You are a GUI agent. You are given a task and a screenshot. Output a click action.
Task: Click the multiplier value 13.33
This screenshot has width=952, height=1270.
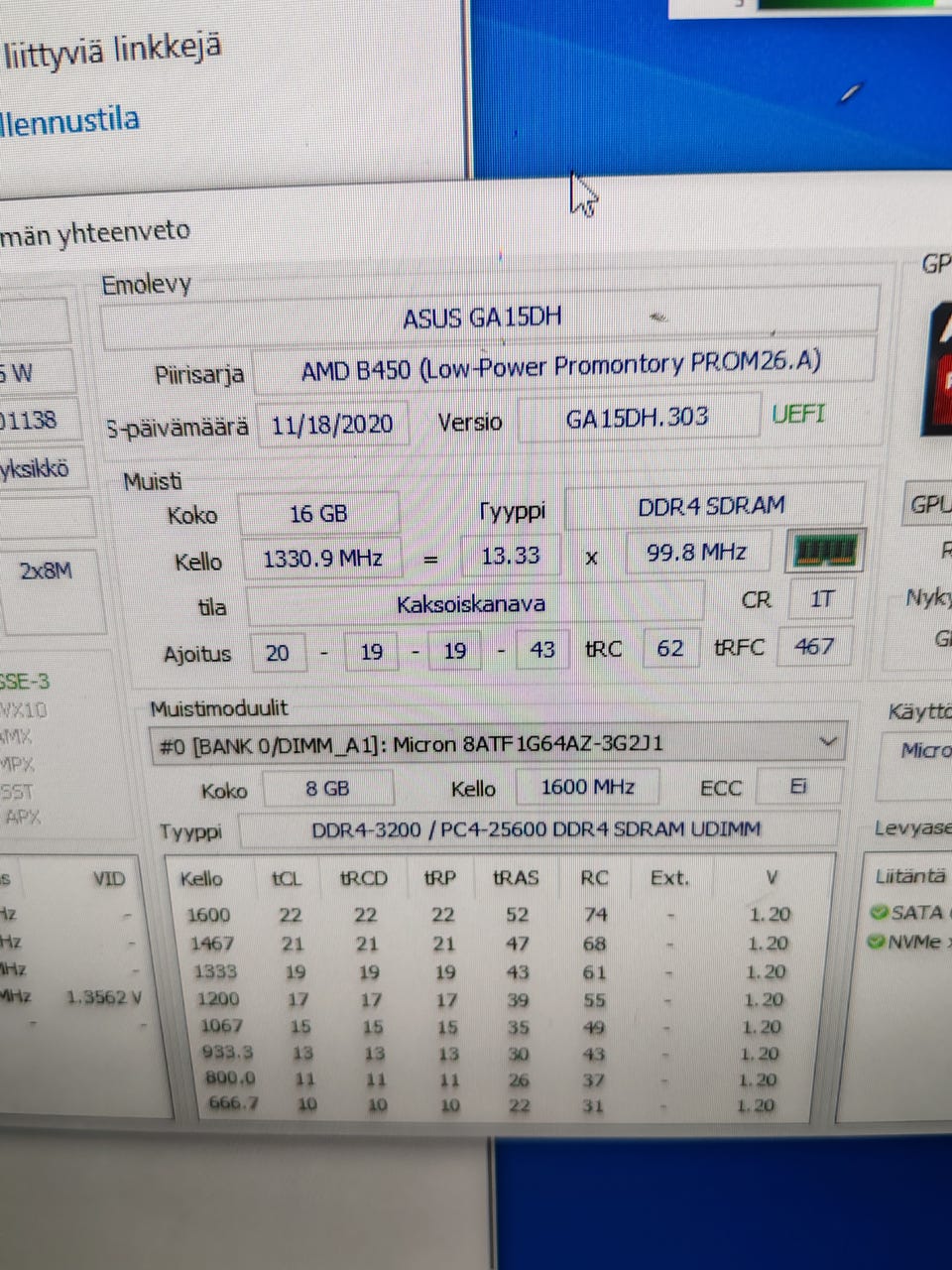[x=511, y=556]
